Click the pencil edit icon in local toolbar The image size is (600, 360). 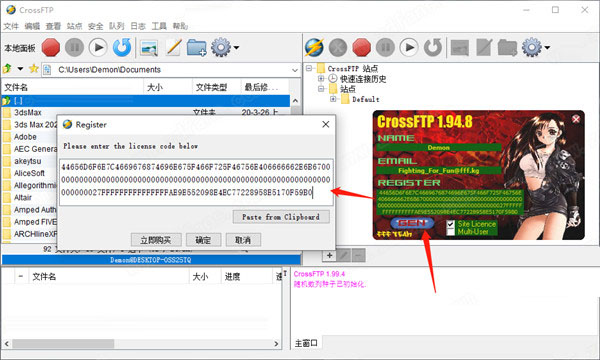click(173, 48)
